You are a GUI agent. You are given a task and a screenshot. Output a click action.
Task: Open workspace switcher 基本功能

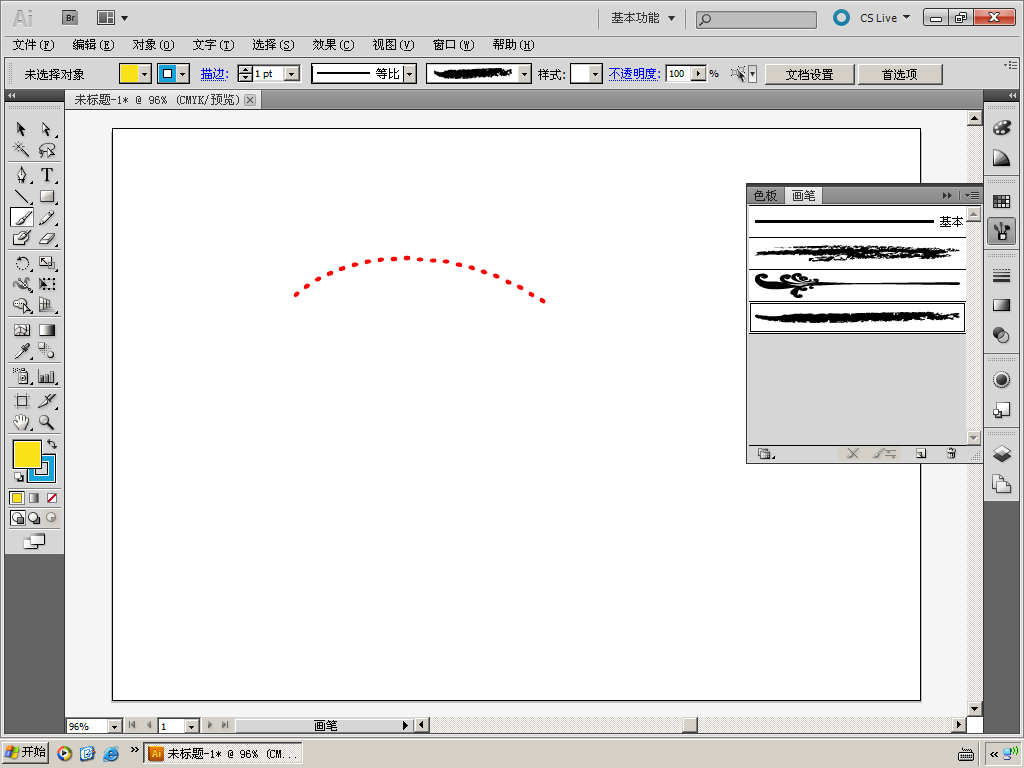[643, 18]
